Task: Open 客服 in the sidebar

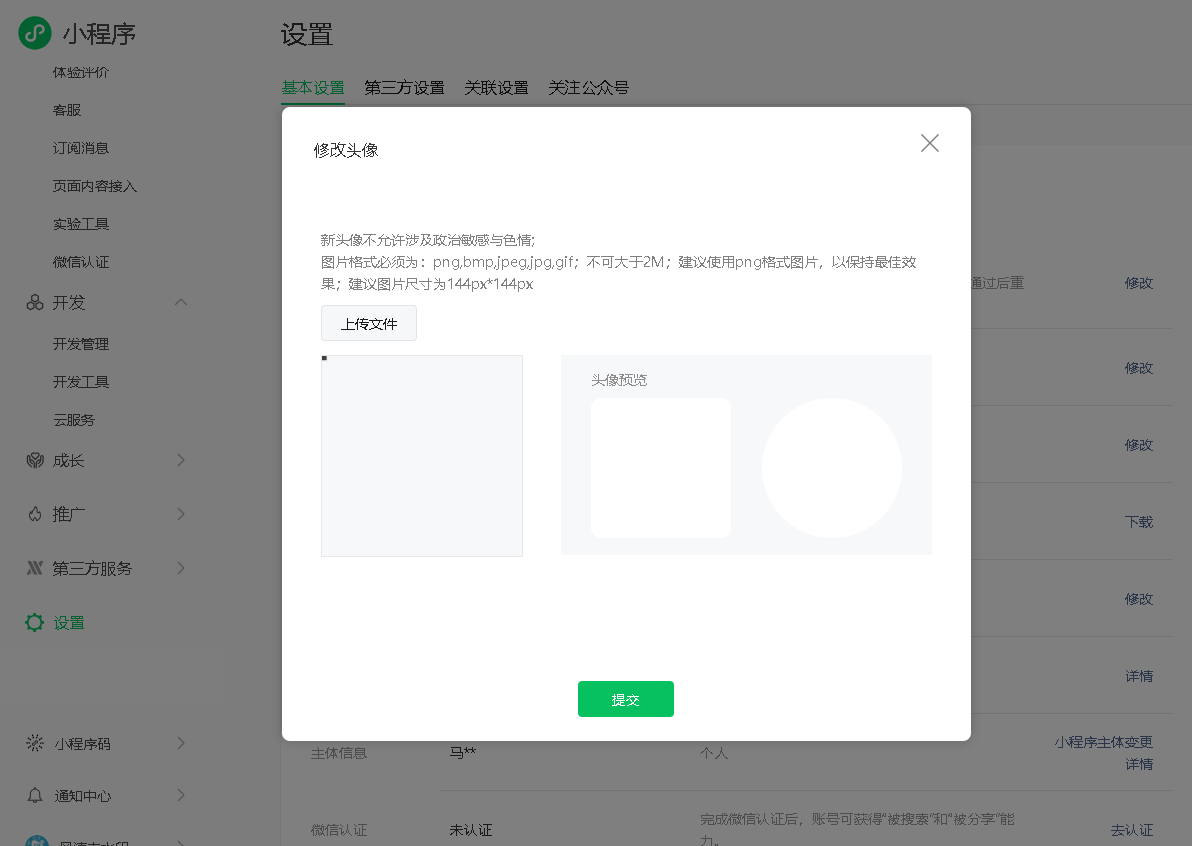Action: 67,110
